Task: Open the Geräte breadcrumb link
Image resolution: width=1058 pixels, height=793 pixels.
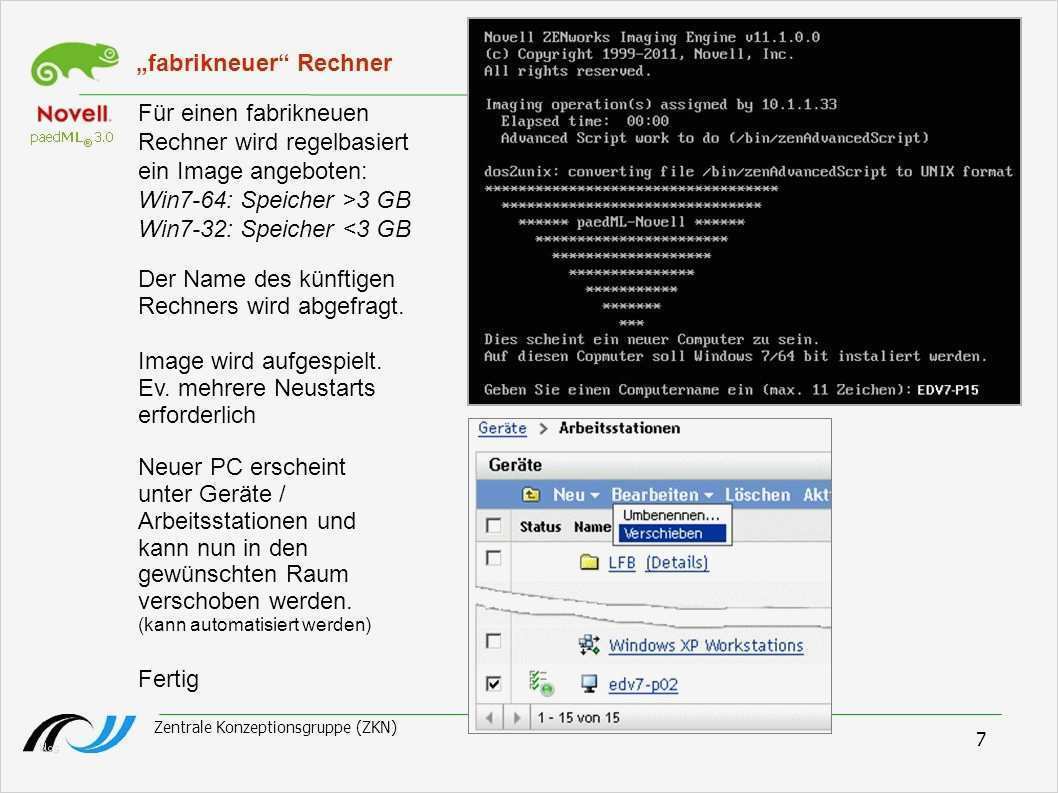Action: pos(502,428)
